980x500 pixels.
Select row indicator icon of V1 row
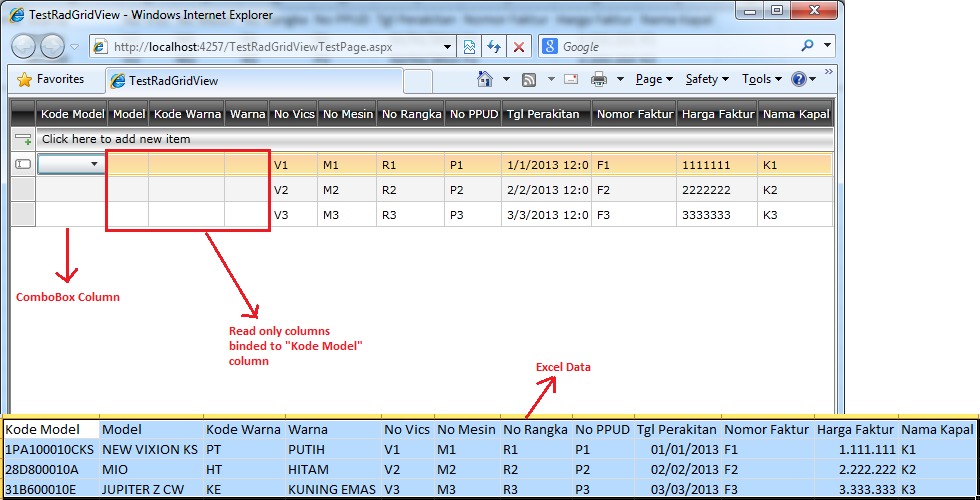point(23,164)
